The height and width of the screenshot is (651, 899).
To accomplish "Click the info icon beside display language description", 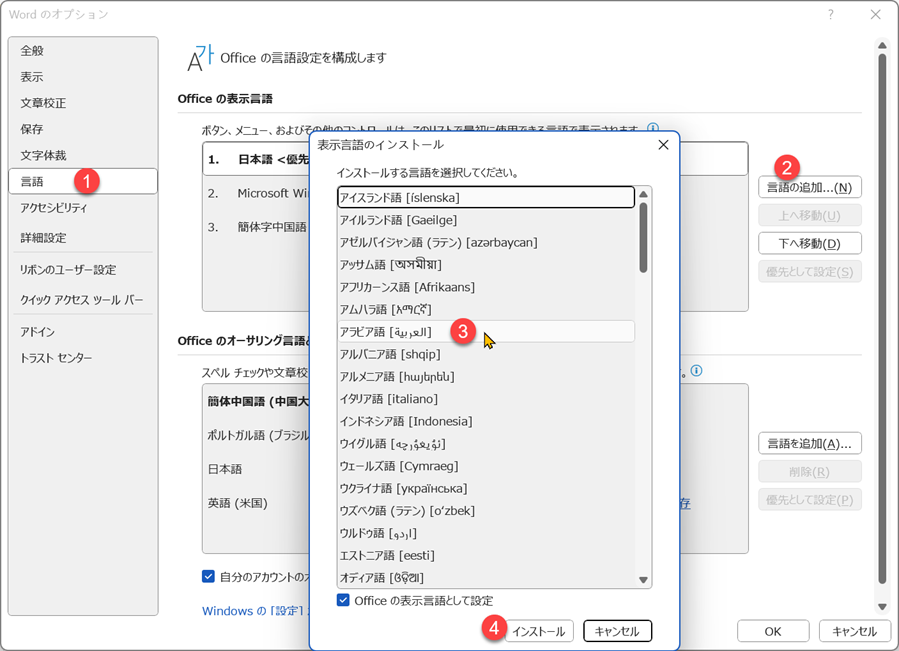I will [x=652, y=127].
